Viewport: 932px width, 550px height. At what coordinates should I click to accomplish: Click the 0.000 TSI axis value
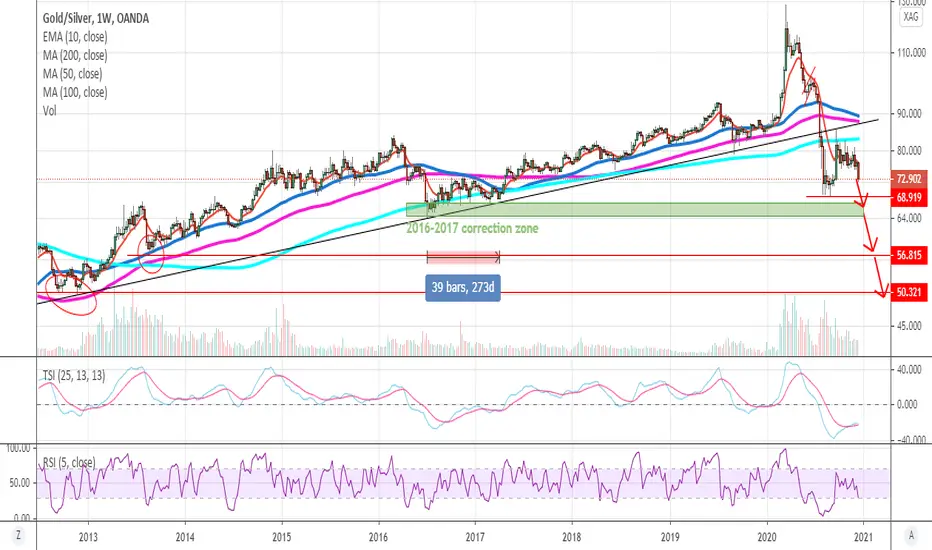click(909, 404)
